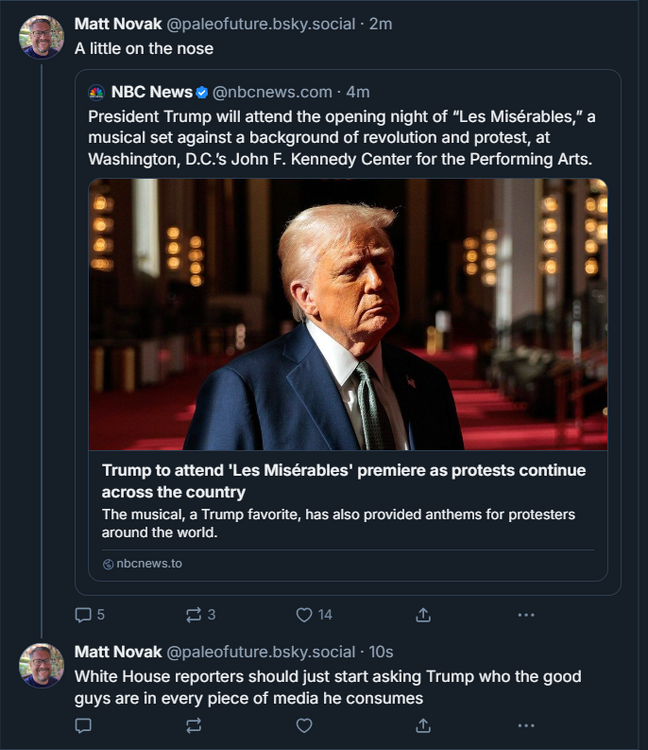
Task: Repost the 'A little on the nose' post
Action: pos(194,614)
